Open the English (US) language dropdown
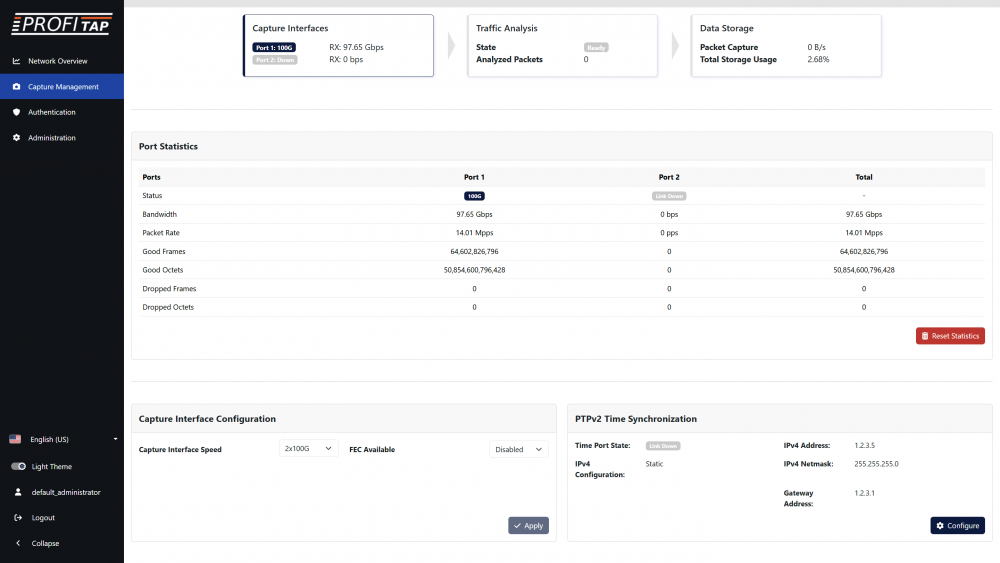The width and height of the screenshot is (1000, 563). (63, 439)
